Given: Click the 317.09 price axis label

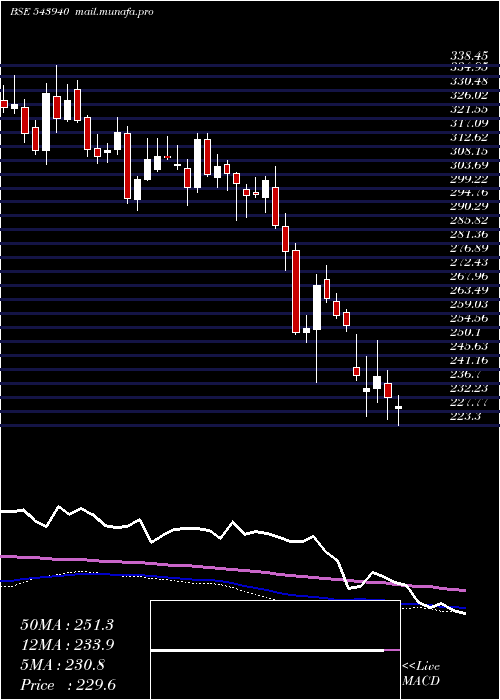Looking at the screenshot, I should (468, 123).
